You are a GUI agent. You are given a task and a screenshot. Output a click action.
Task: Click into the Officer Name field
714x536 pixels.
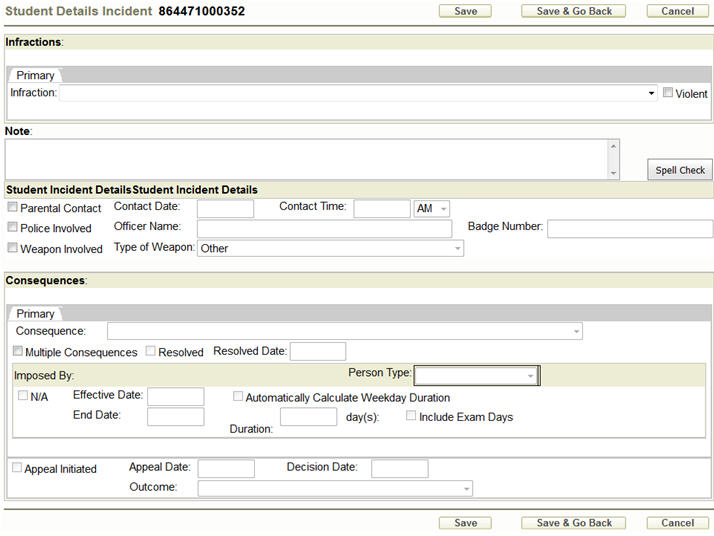[324, 228]
